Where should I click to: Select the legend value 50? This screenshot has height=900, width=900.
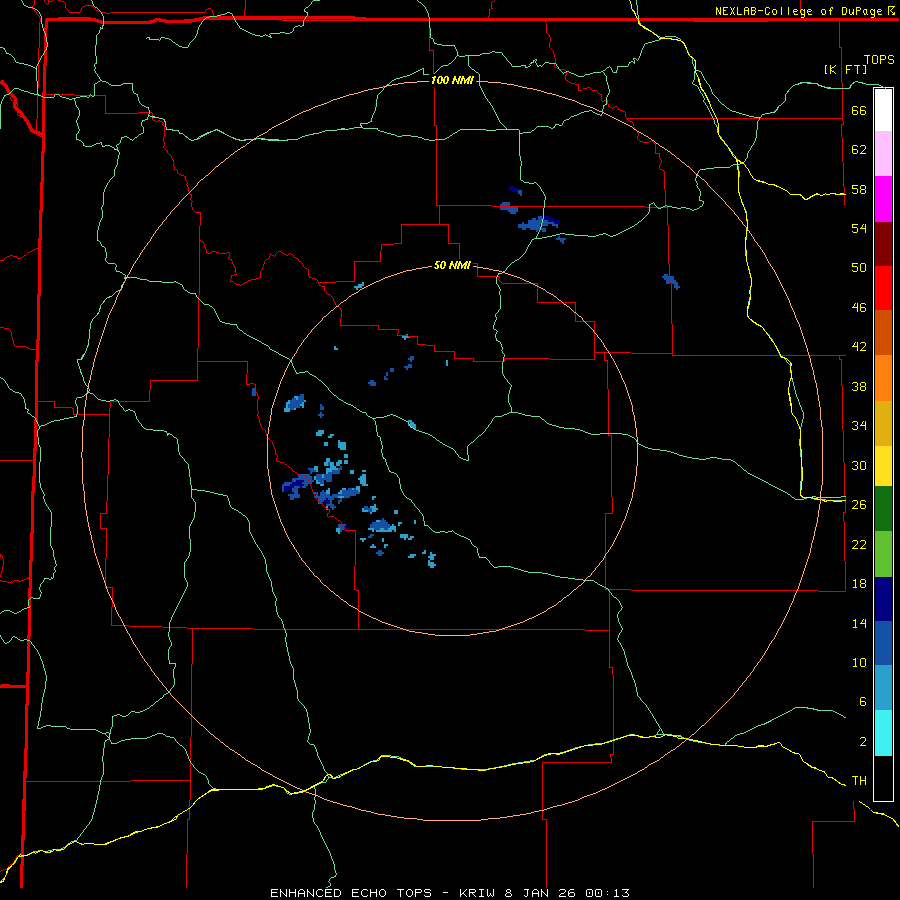click(859, 267)
